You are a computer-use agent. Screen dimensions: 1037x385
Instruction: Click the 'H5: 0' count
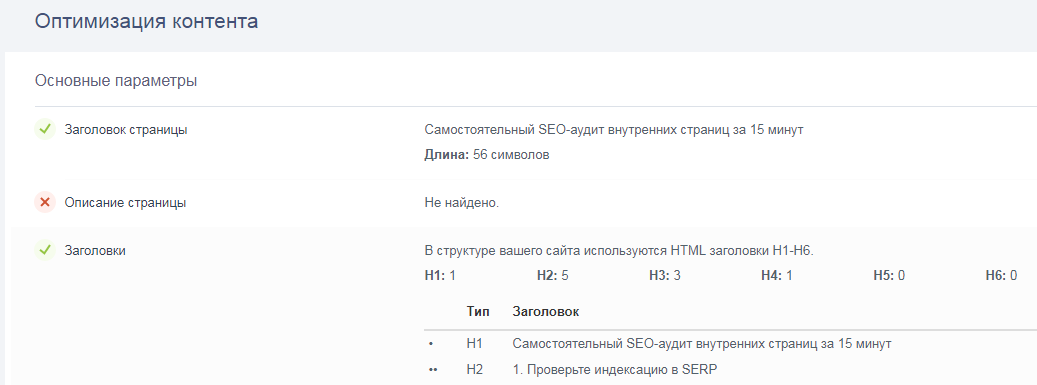(889, 276)
